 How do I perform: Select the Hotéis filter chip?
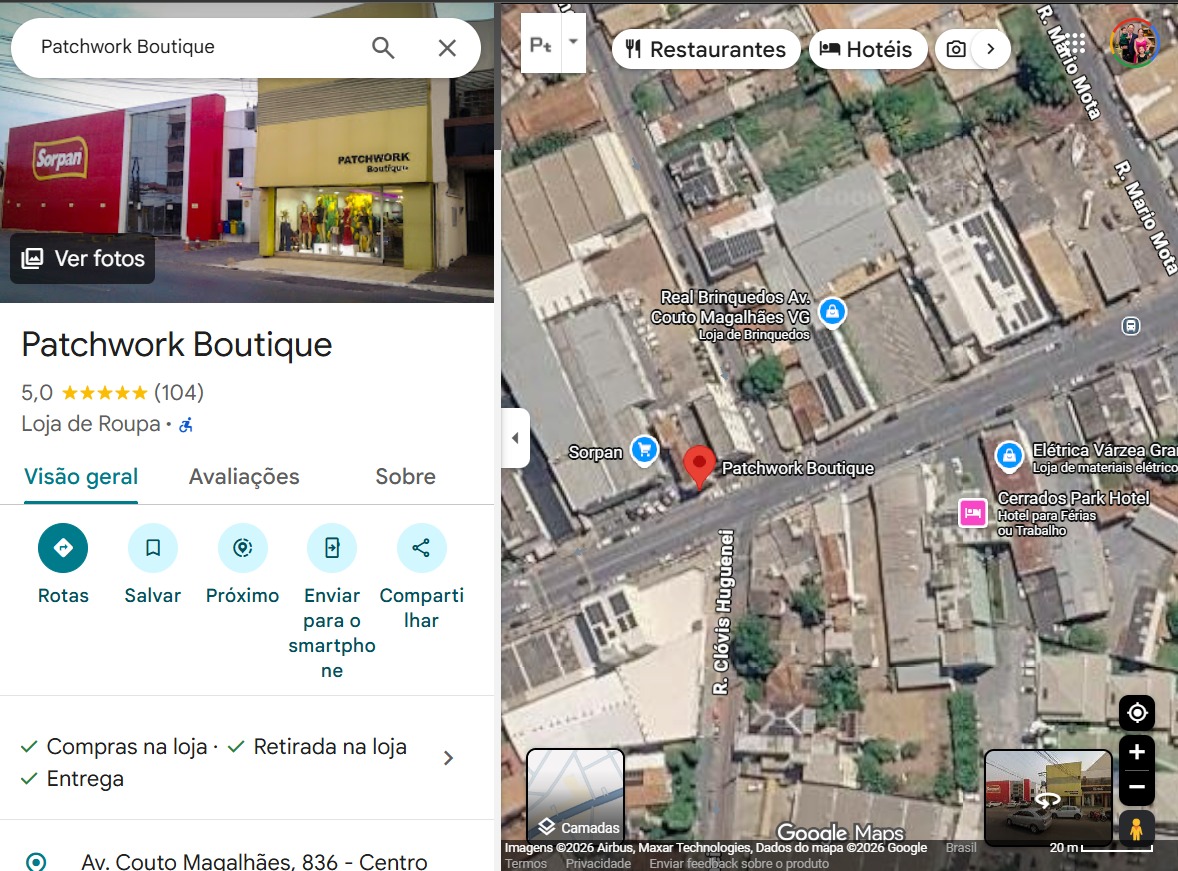(x=868, y=50)
